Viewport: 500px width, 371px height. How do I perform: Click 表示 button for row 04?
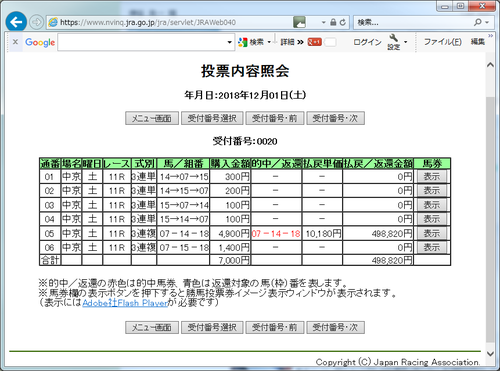[x=432, y=219]
